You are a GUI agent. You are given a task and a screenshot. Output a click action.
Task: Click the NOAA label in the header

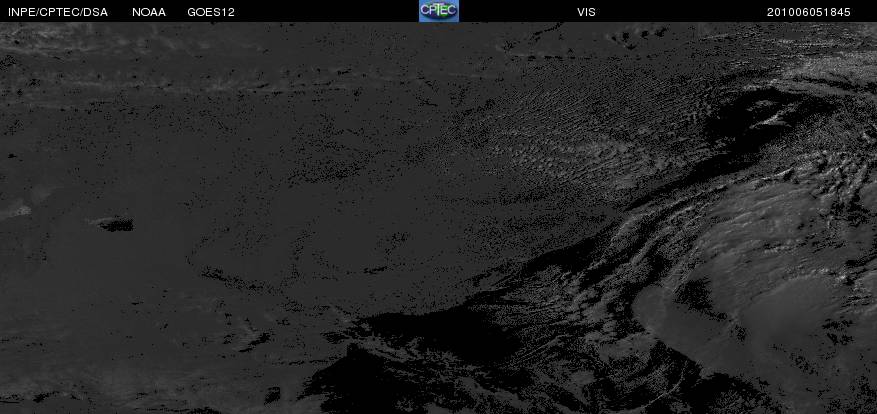[x=149, y=12]
